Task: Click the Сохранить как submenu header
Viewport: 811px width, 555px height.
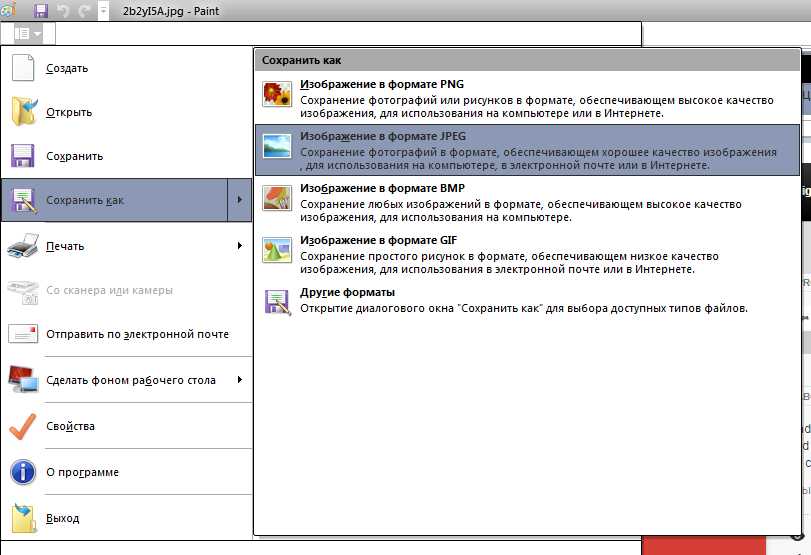Action: [x=527, y=60]
